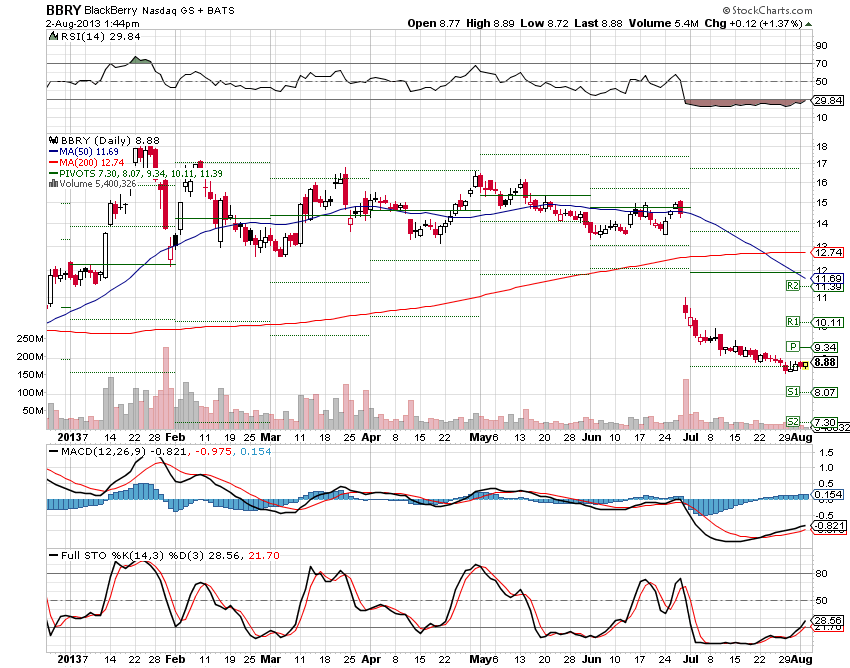Click the R1 pivot marker

pyautogui.click(x=793, y=322)
